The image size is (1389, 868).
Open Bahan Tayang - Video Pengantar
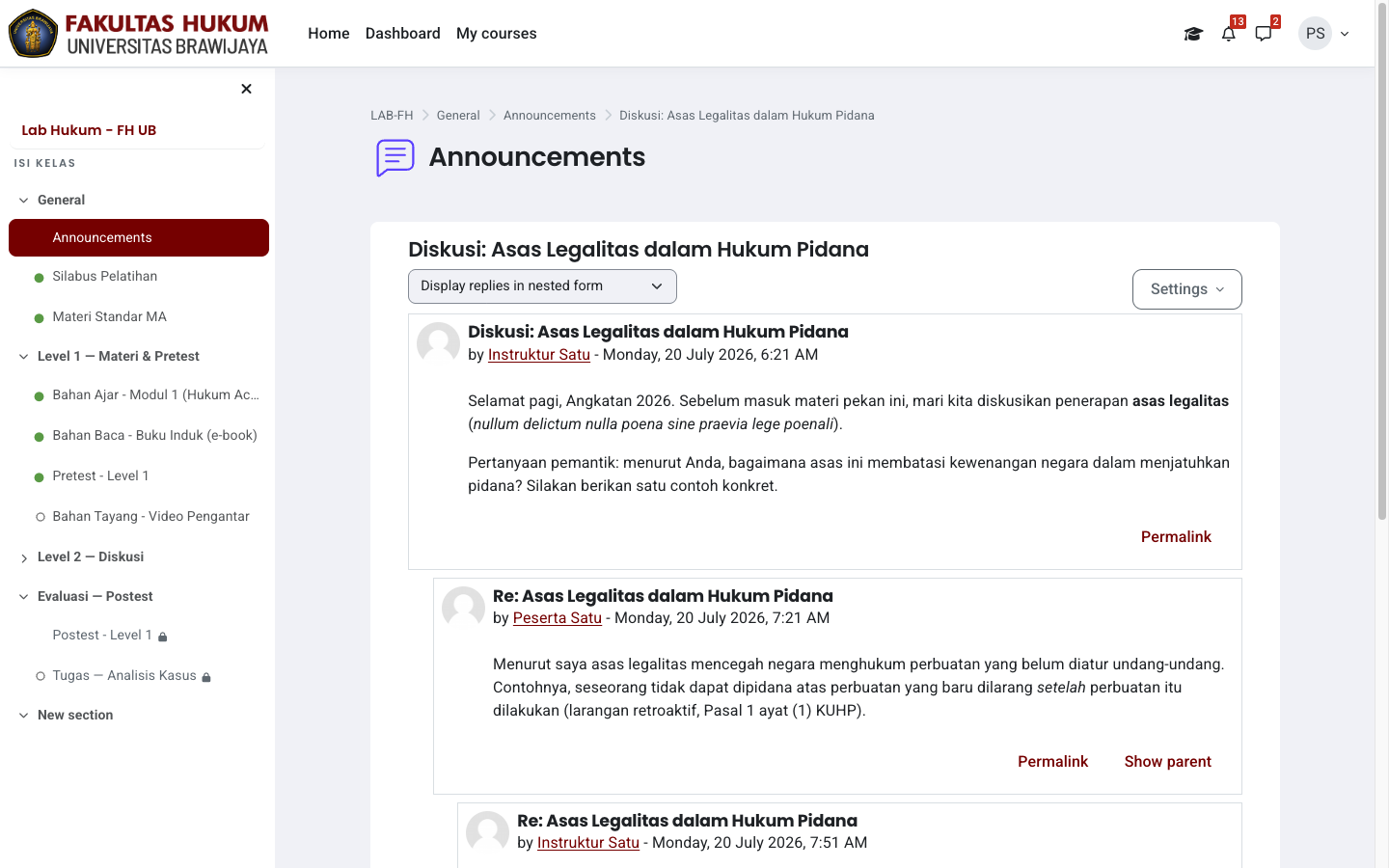(x=151, y=516)
